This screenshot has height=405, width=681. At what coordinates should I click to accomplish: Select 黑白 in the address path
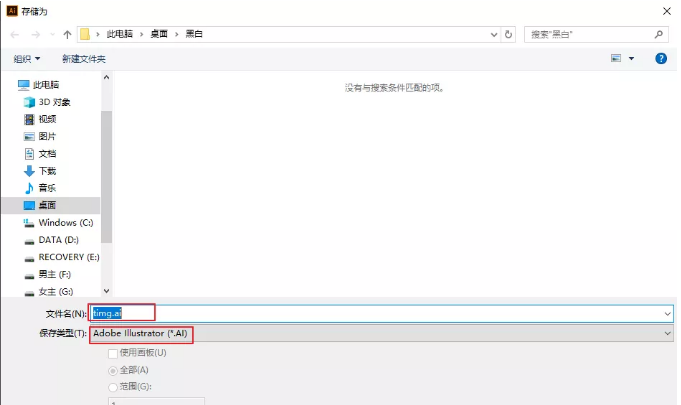coord(194,34)
